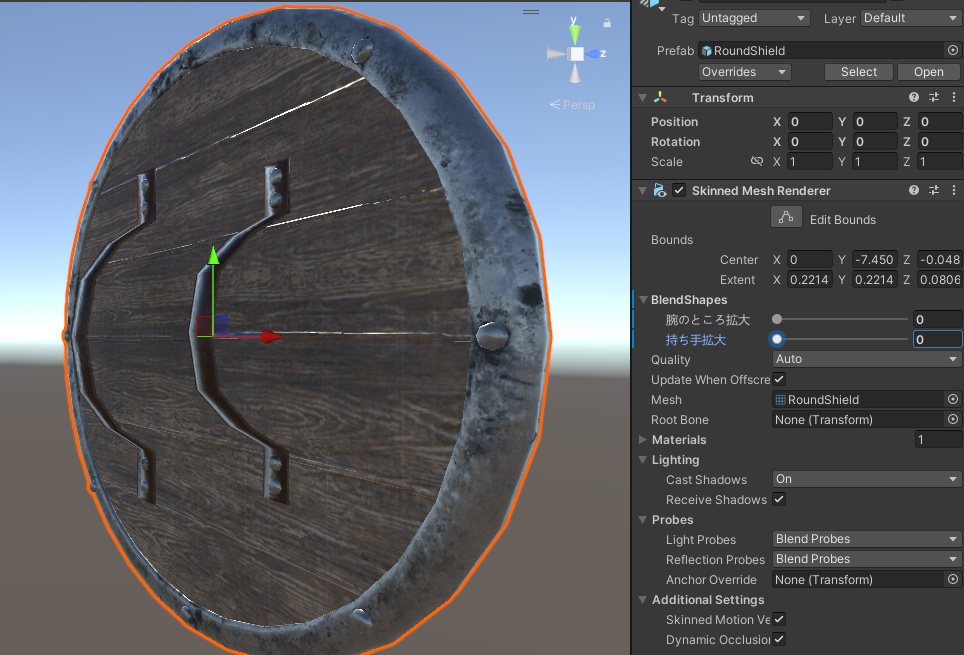Open Skinned Mesh Renderer preset settings
Image resolution: width=964 pixels, height=655 pixels.
tap(934, 191)
